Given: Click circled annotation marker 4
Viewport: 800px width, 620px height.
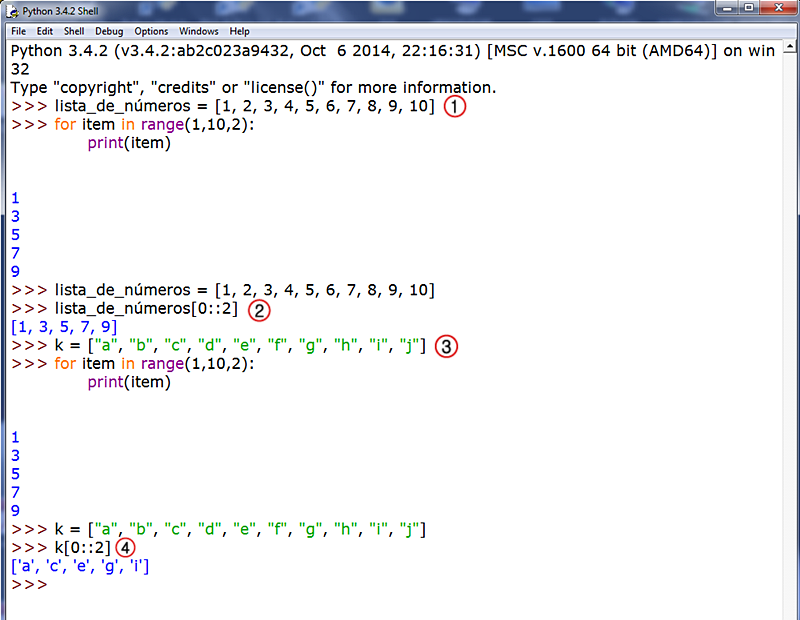Looking at the screenshot, I should click(x=125, y=548).
